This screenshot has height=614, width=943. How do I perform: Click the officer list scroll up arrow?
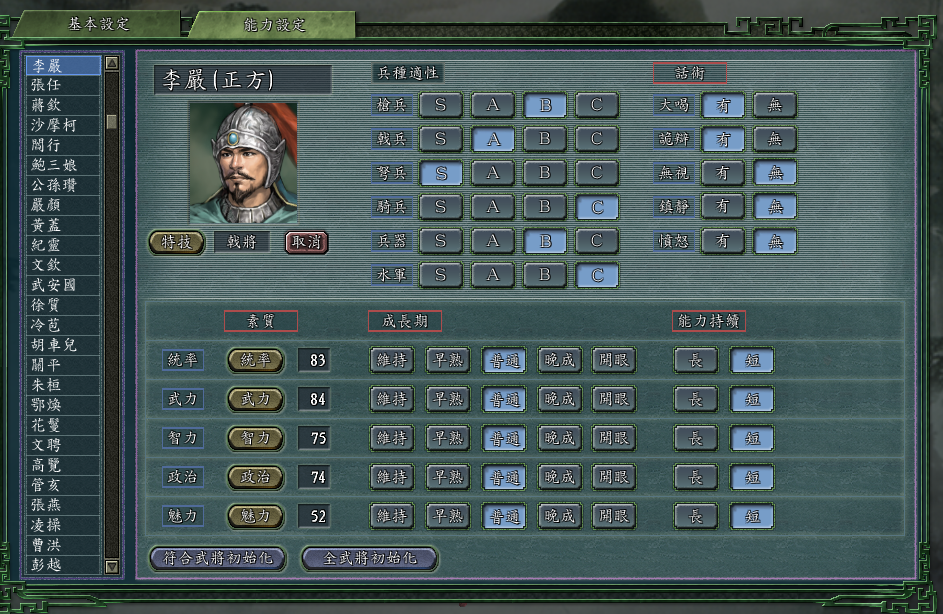pos(112,63)
